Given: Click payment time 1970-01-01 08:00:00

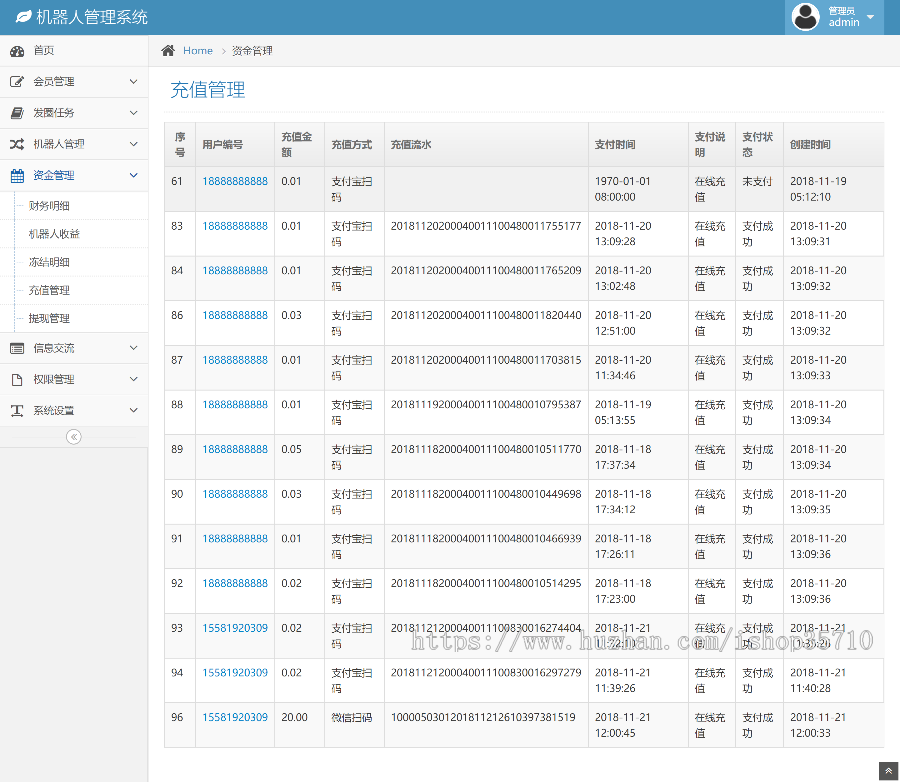Looking at the screenshot, I should pyautogui.click(x=623, y=189).
